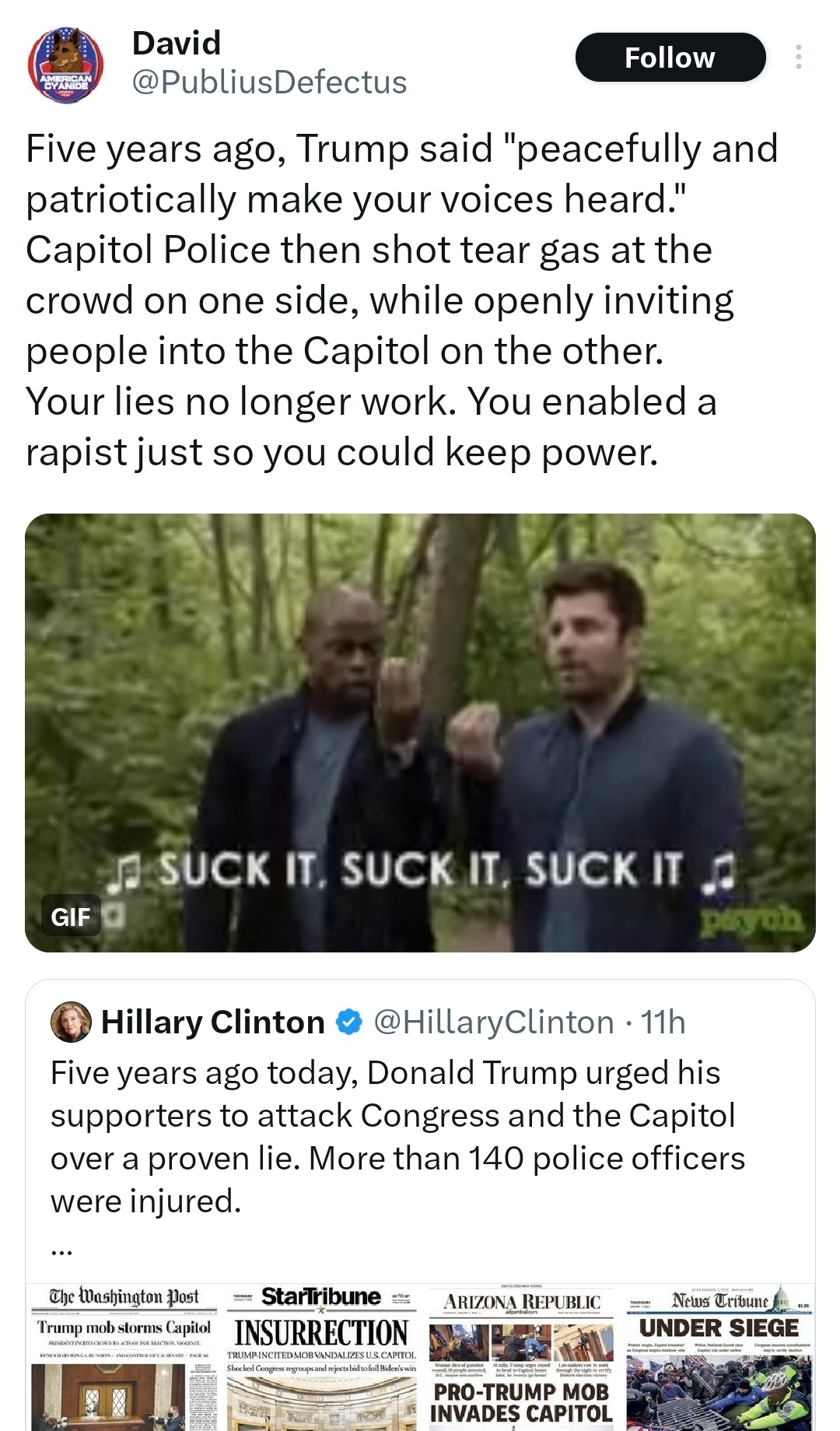
Task: Click the 11h timestamp on quoted post
Action: (x=663, y=1022)
